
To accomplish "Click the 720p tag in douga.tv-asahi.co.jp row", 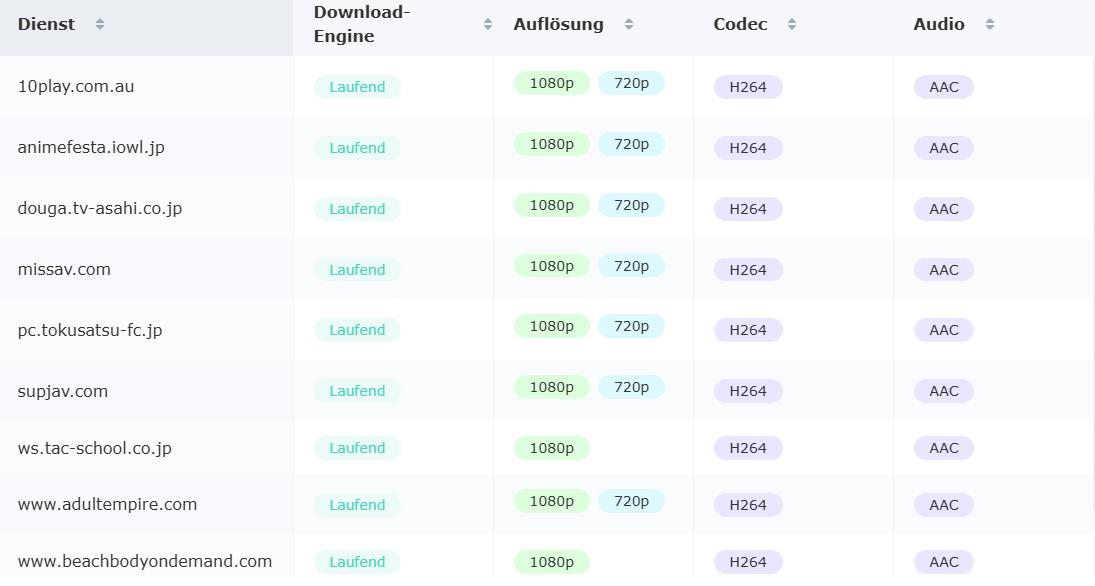I will click(x=631, y=205).
